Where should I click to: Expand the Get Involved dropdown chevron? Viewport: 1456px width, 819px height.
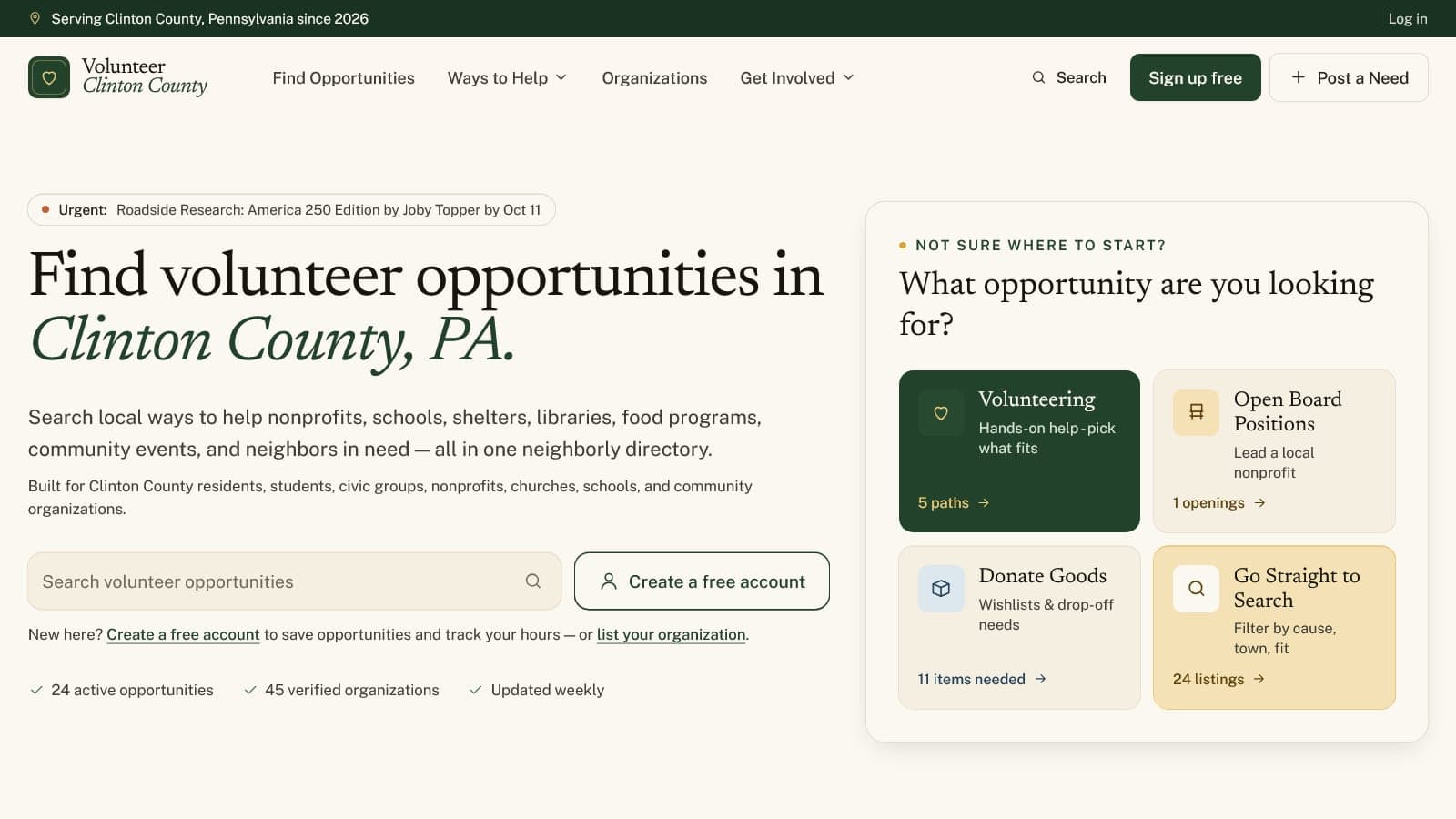click(848, 77)
